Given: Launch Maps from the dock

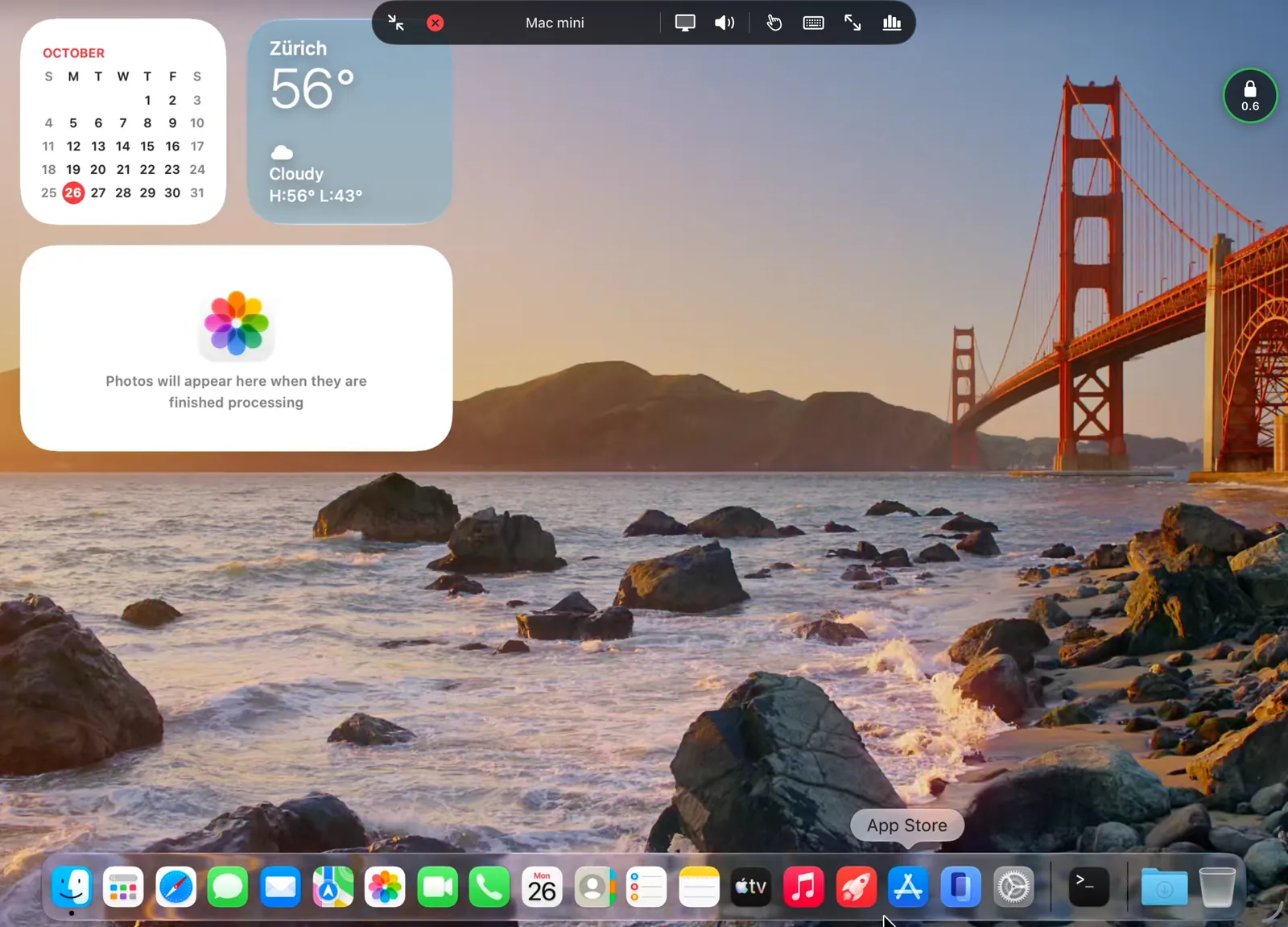Looking at the screenshot, I should point(332,887).
